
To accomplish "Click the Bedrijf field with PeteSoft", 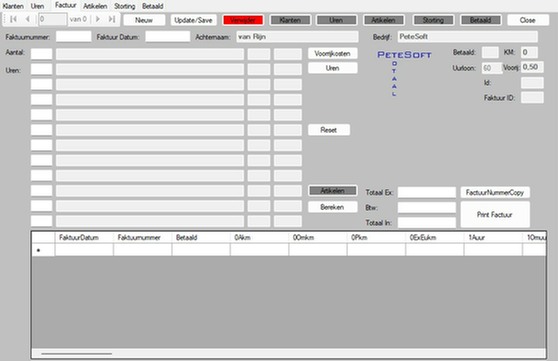I will click(468, 37).
